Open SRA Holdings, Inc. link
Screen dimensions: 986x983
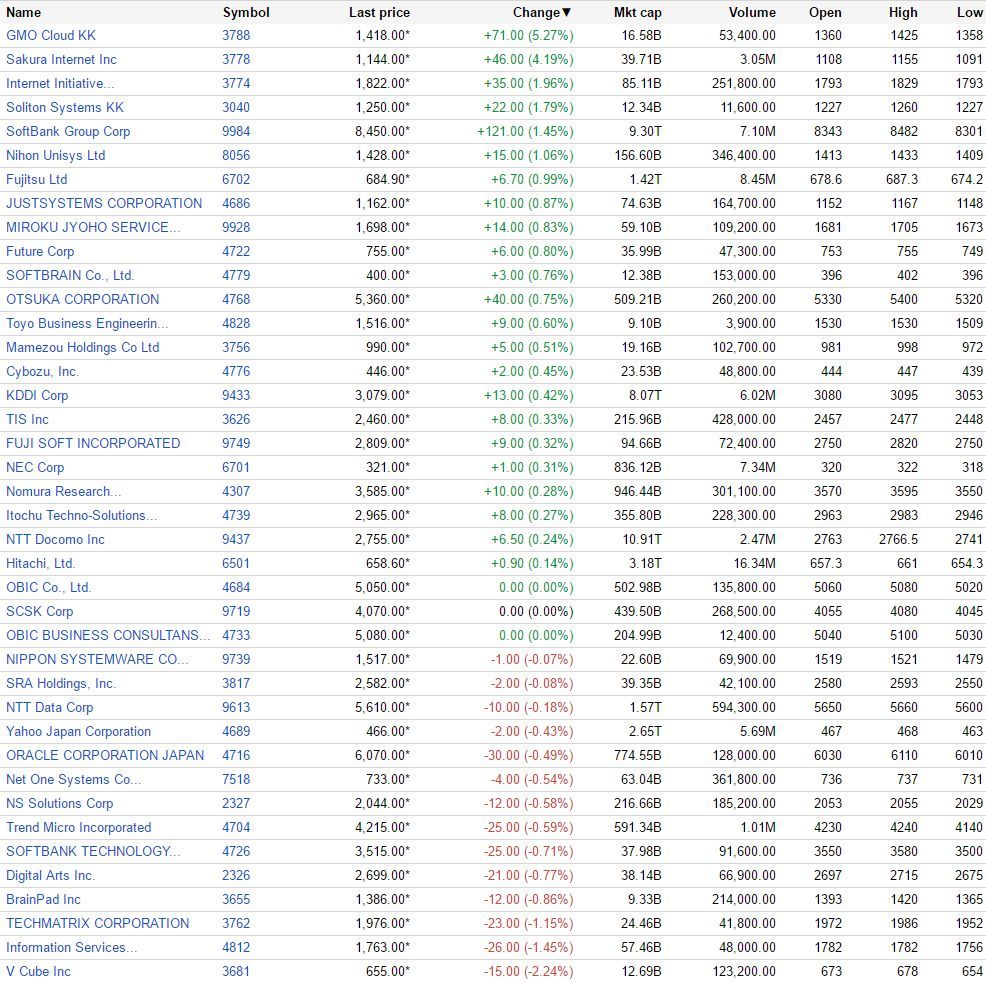coord(61,683)
